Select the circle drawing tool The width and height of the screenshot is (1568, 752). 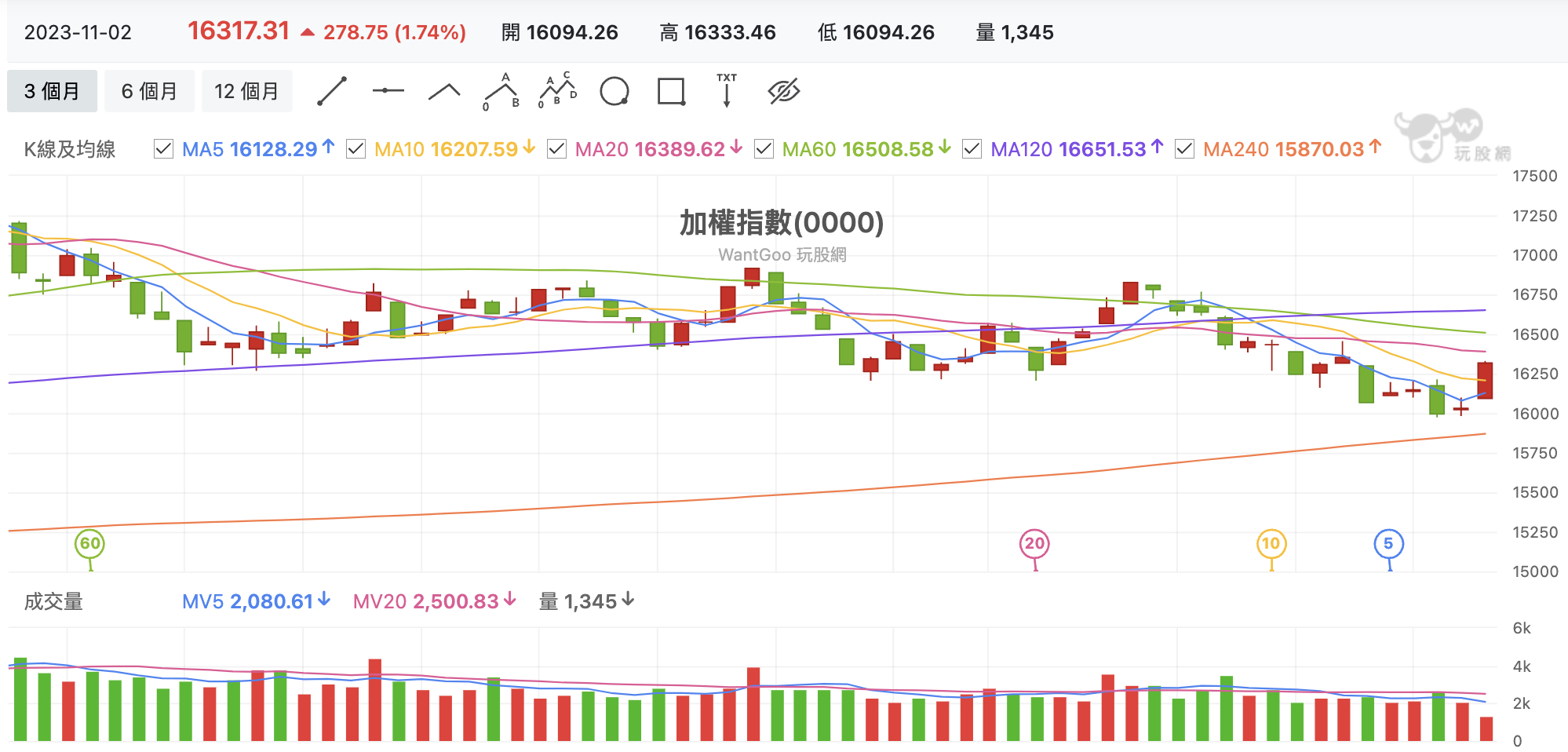614,91
